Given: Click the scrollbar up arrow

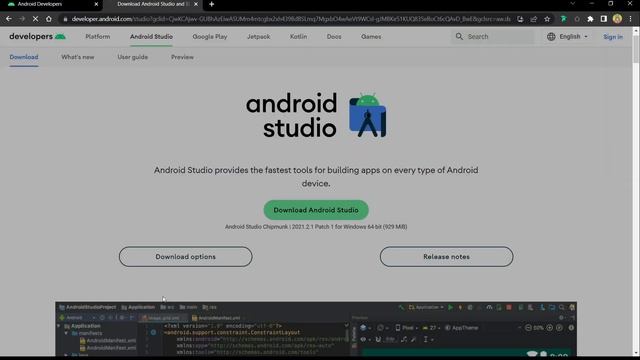Looking at the screenshot, I should coord(636,30).
